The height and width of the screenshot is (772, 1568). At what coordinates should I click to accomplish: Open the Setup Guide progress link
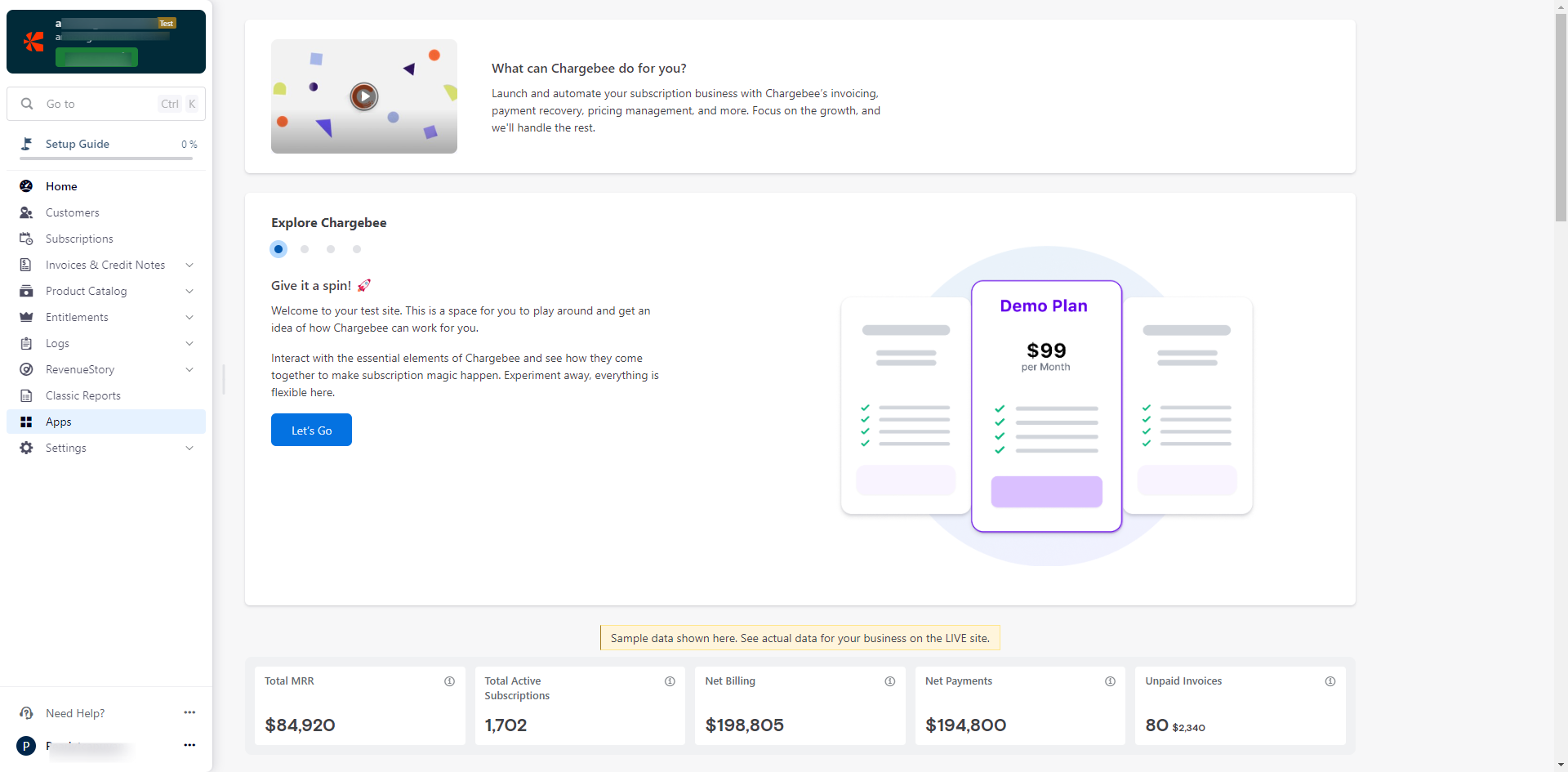point(78,144)
